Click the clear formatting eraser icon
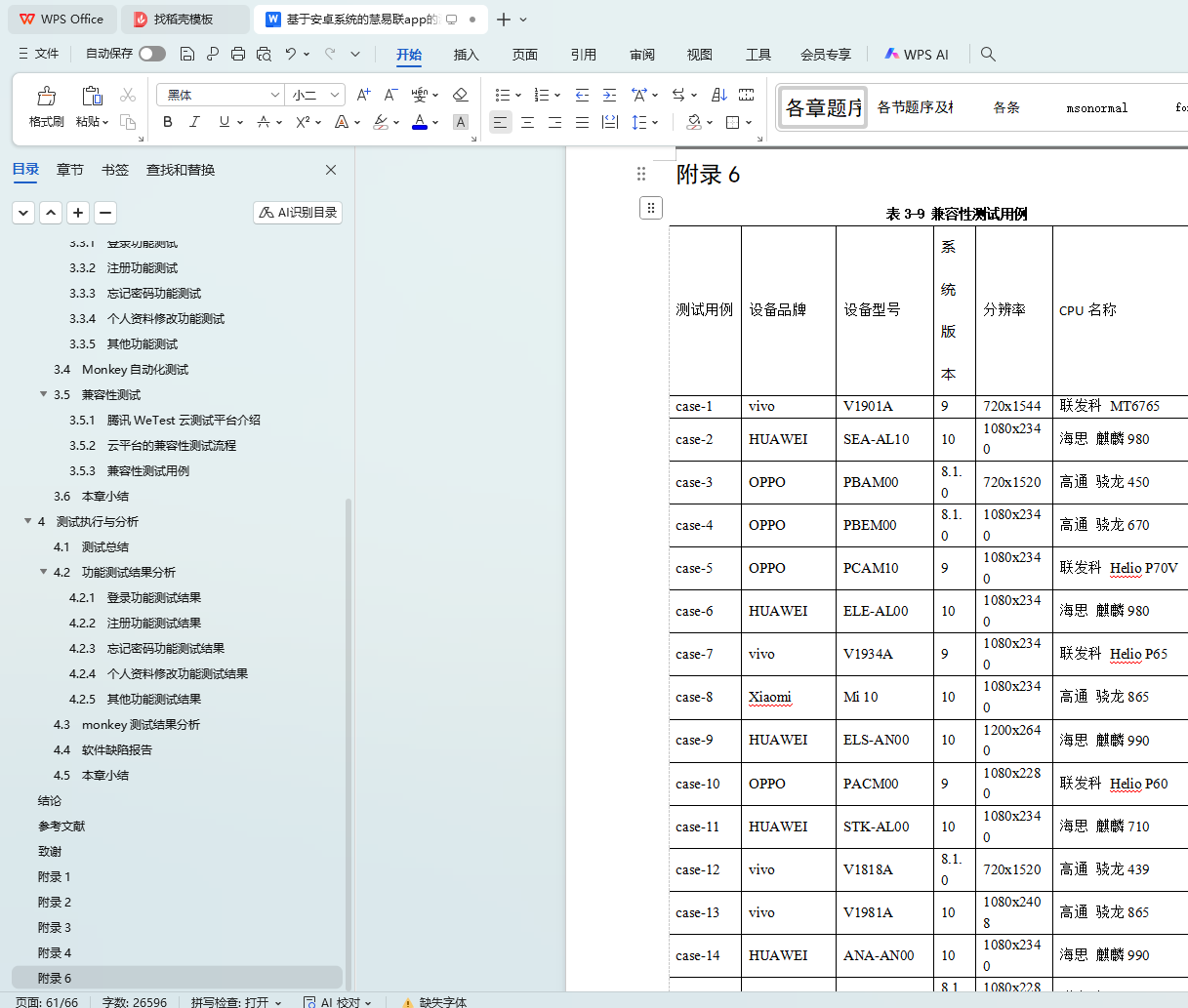Screen dimensions: 1188x1008 [461, 95]
